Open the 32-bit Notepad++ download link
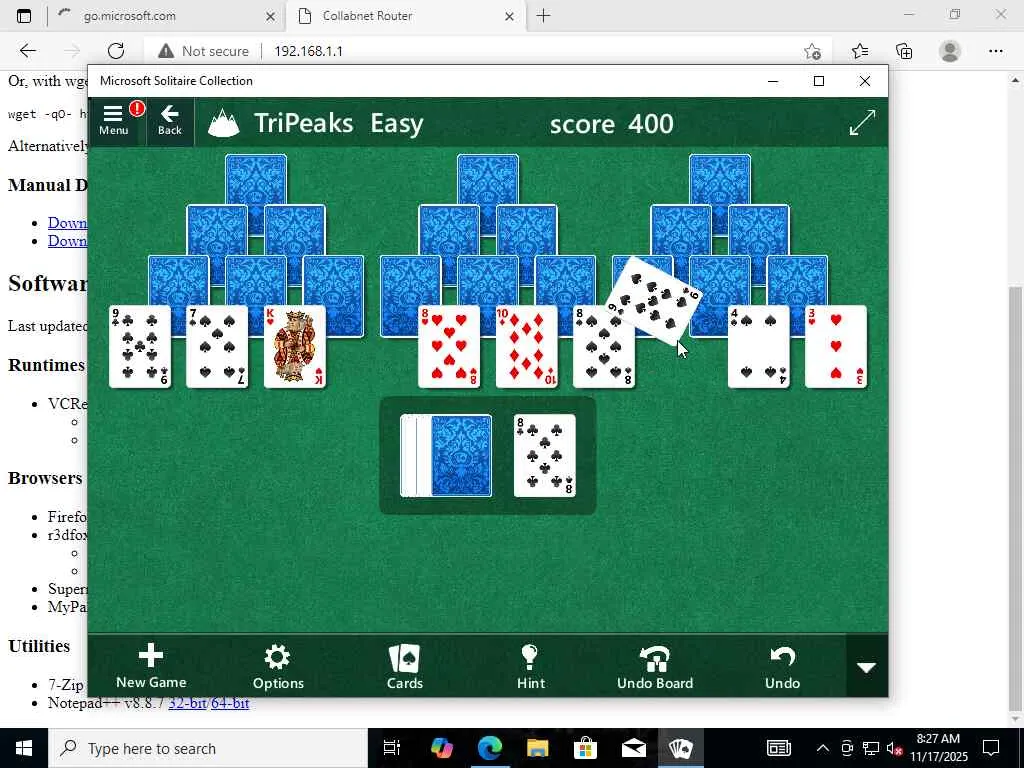Viewport: 1024px width, 768px height. tap(187, 703)
